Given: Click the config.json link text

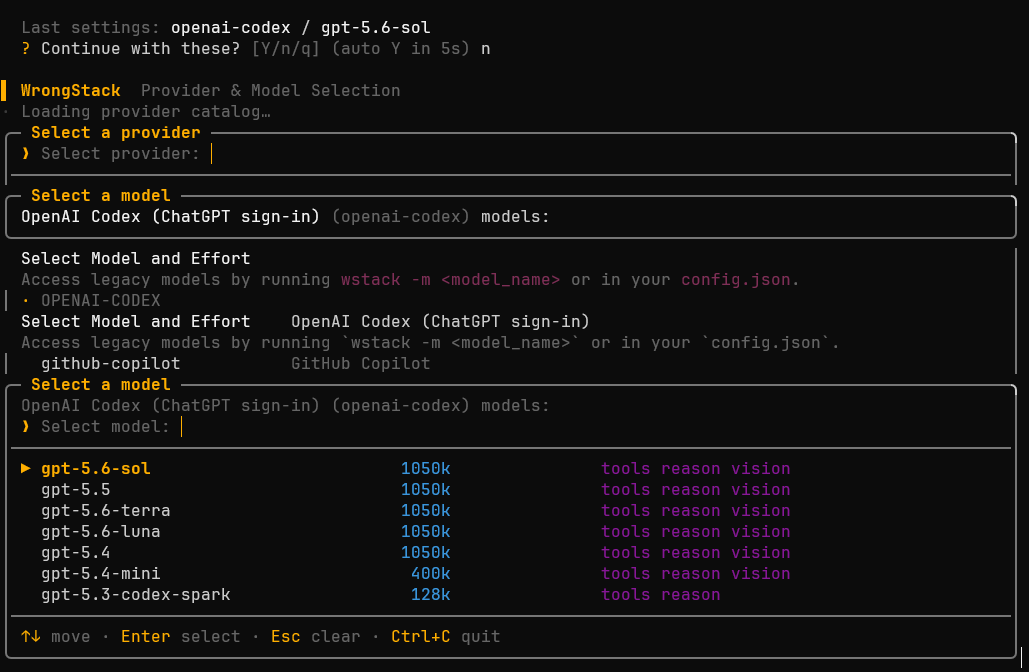Looking at the screenshot, I should coord(736,280).
